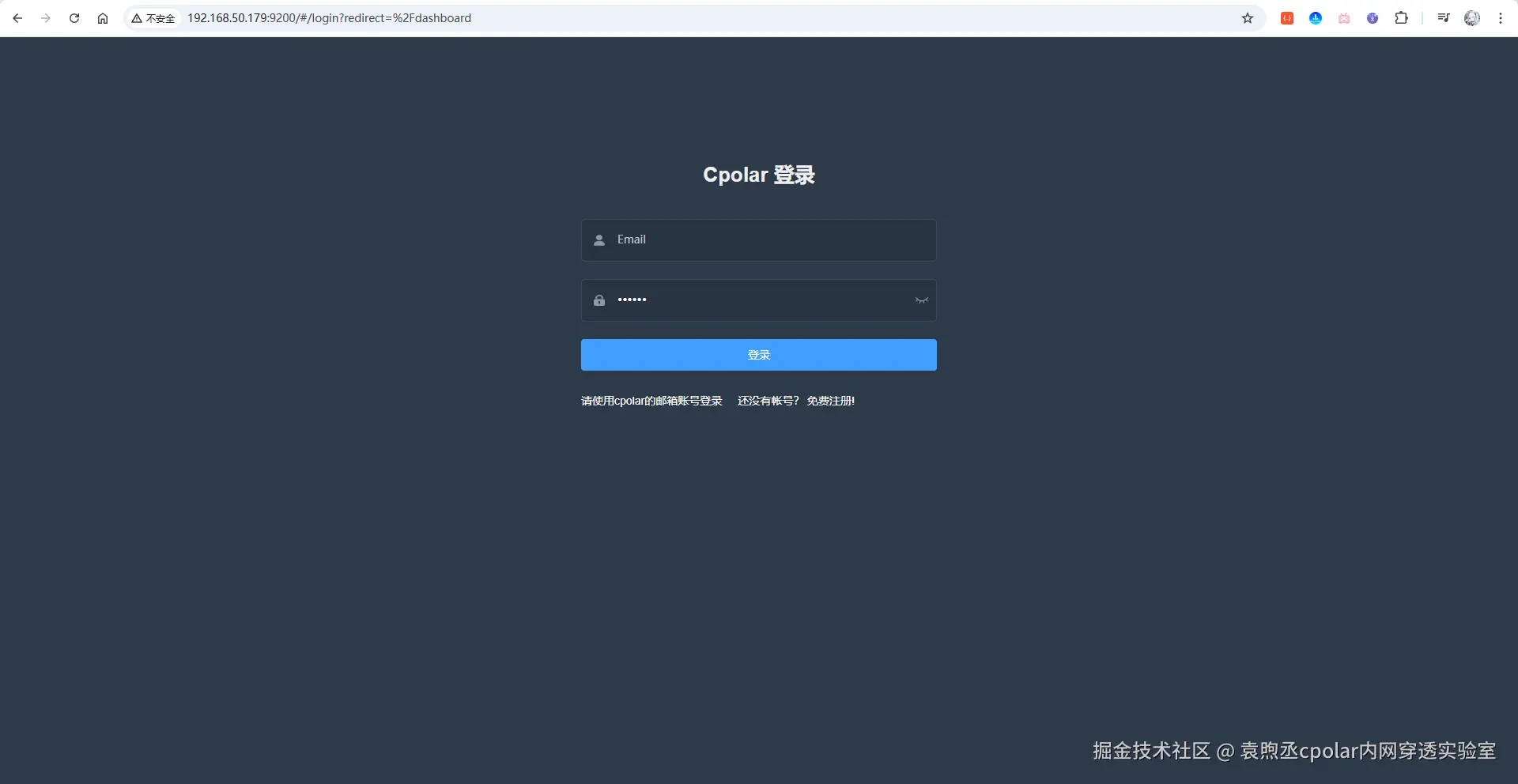The height and width of the screenshot is (784, 1518).
Task: Open the Extensions puzzle menu
Action: [x=1401, y=18]
